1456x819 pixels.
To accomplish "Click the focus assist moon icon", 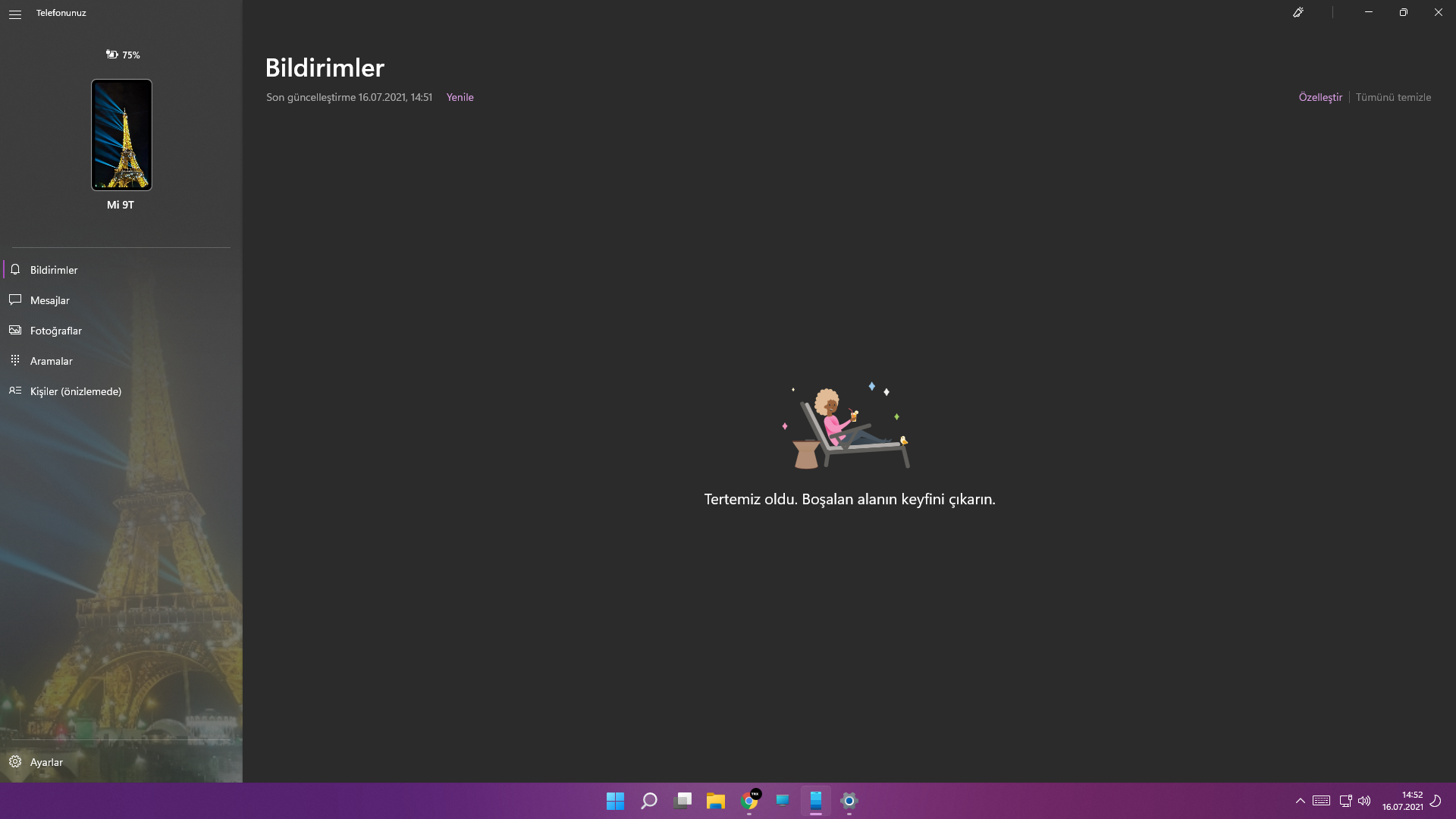I will point(1436,801).
